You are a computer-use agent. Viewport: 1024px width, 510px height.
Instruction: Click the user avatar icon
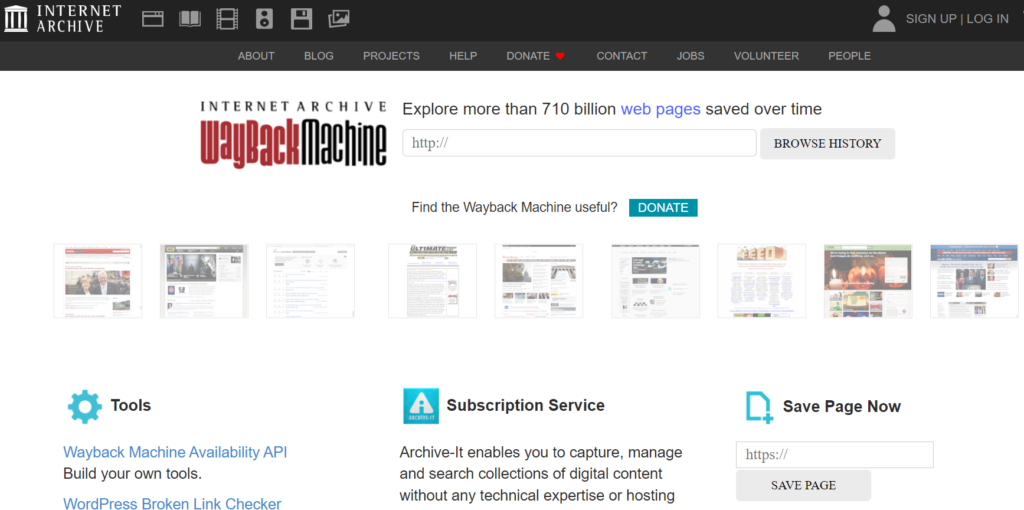tap(883, 18)
